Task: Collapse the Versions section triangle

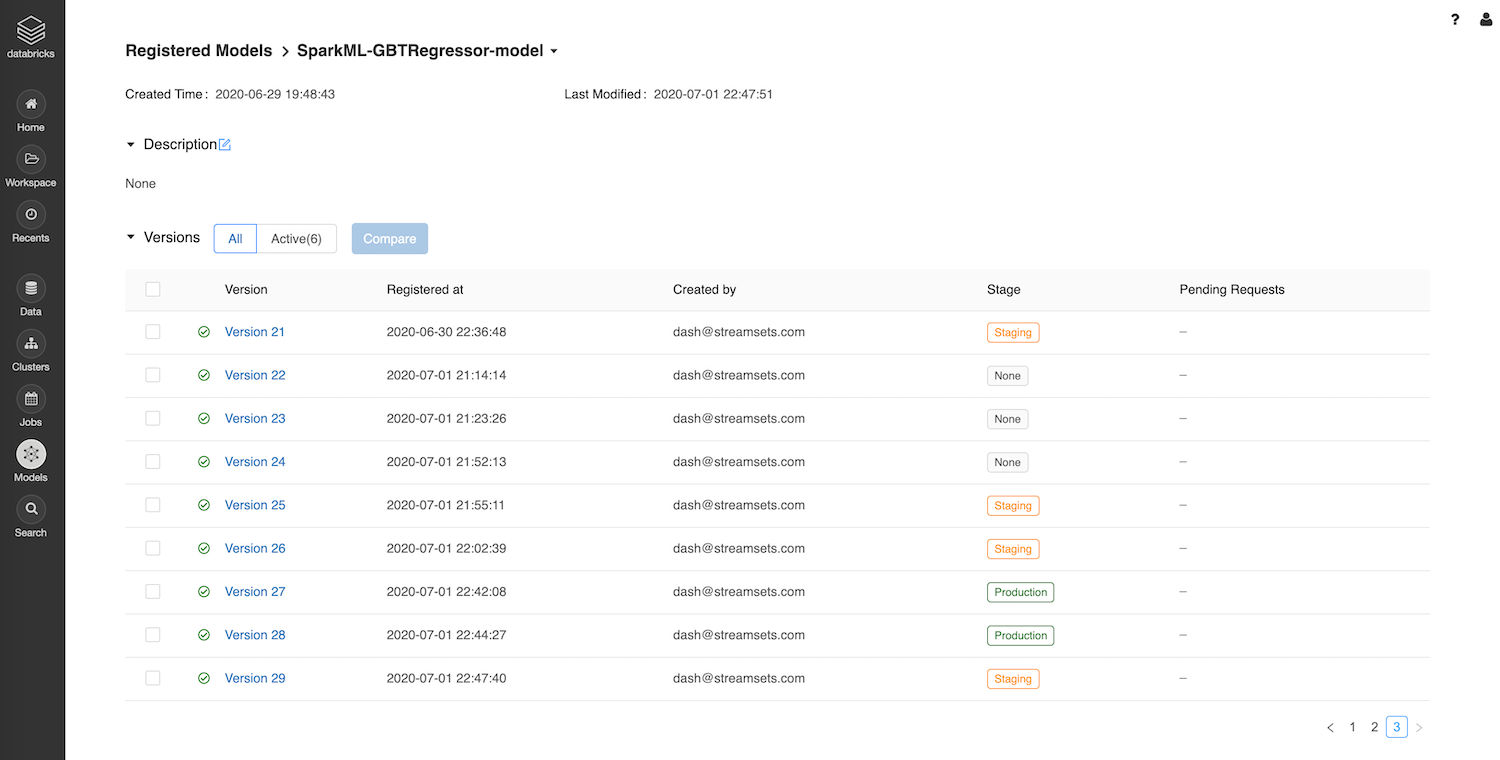Action: (130, 238)
